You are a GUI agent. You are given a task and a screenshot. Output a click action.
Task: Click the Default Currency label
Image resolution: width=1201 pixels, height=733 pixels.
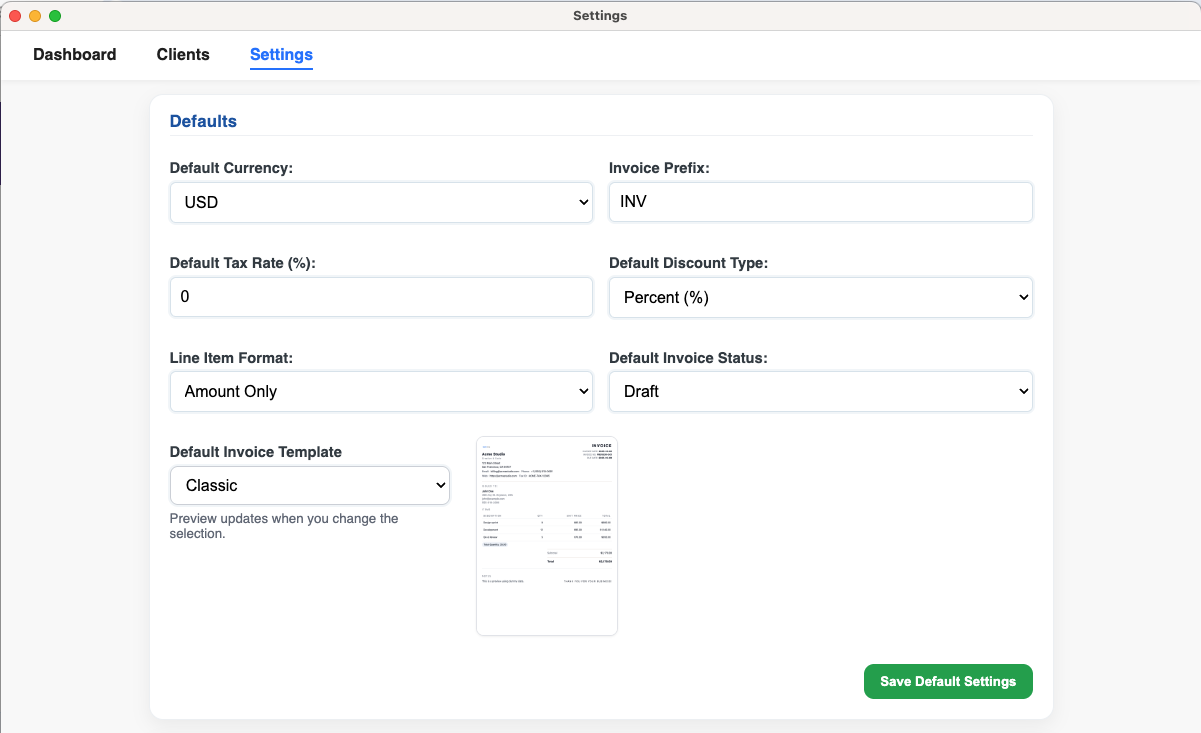click(231, 168)
